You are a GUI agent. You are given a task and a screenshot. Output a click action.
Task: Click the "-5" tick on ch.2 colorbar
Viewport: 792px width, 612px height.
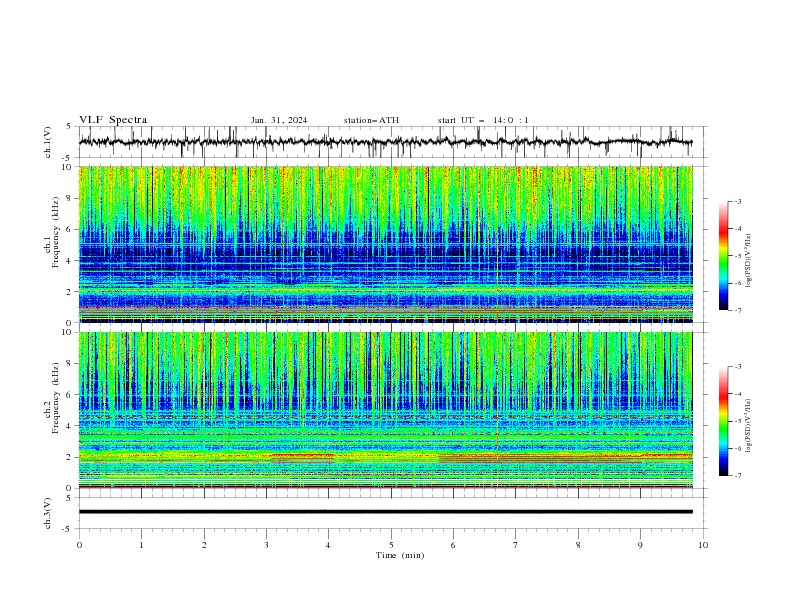pyautogui.click(x=738, y=421)
